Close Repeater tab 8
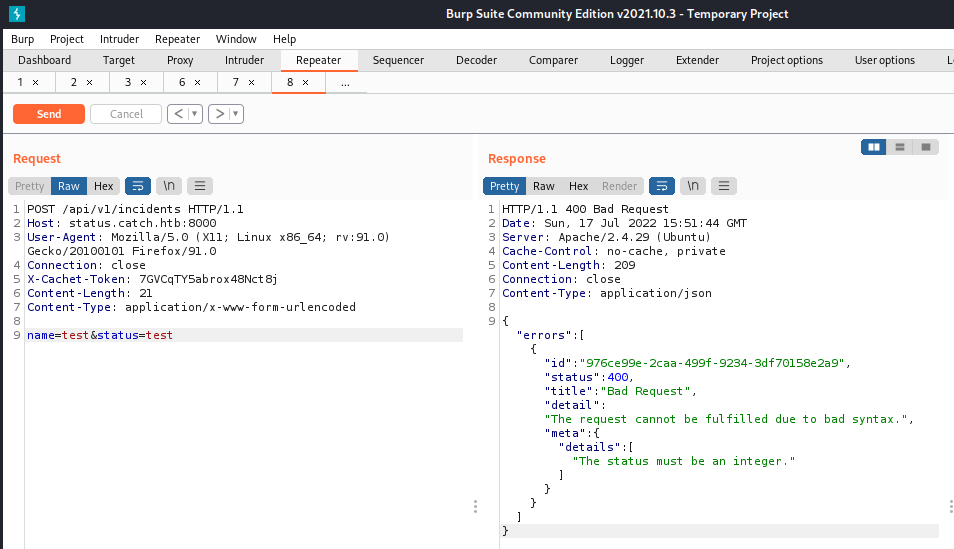Viewport: 954px width, 549px height. 305,82
